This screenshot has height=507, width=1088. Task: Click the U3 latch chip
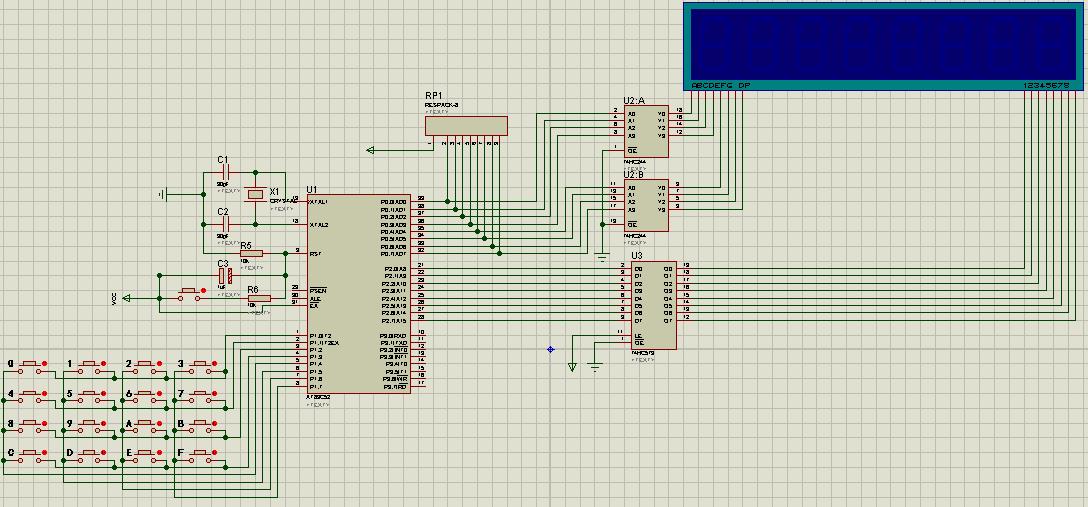[653, 305]
